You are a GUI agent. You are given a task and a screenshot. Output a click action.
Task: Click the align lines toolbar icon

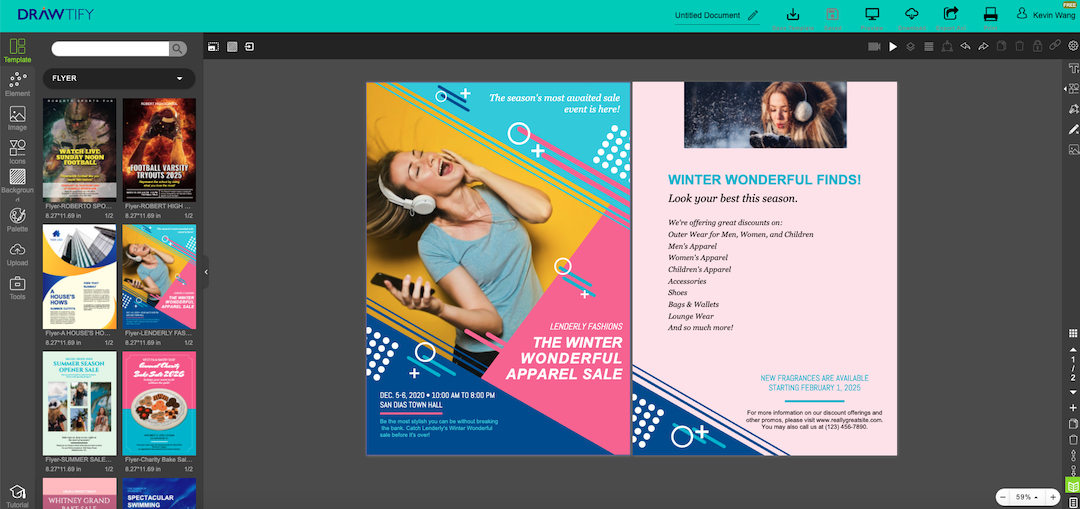pyautogui.click(x=928, y=47)
